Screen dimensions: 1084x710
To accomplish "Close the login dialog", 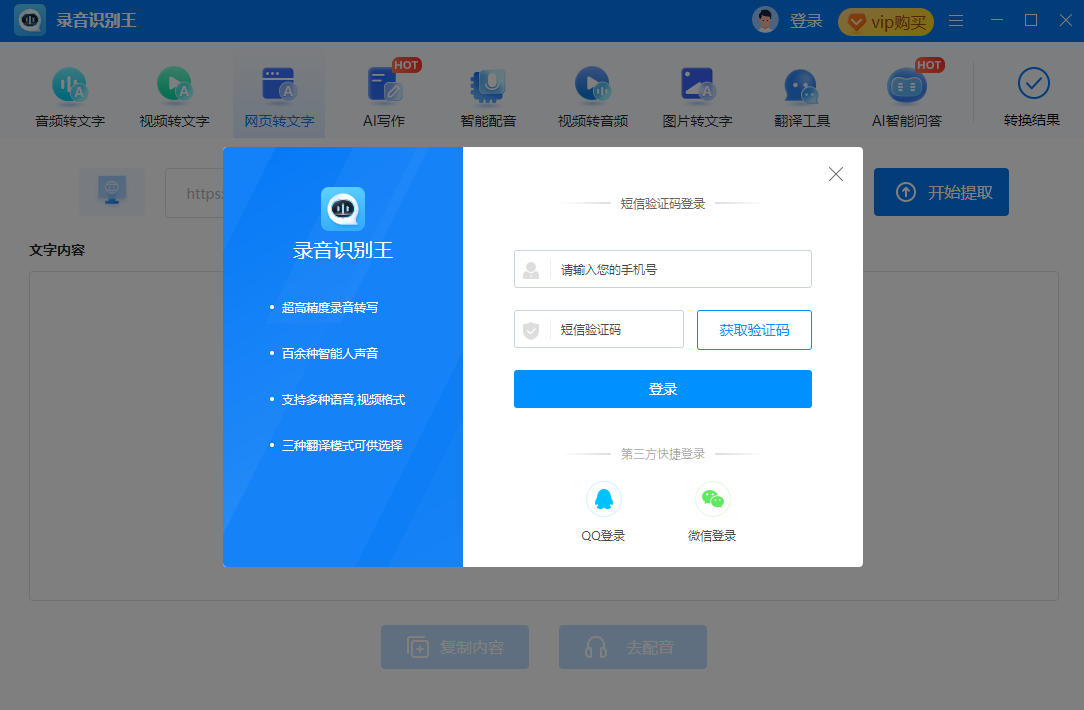I will click(x=836, y=174).
